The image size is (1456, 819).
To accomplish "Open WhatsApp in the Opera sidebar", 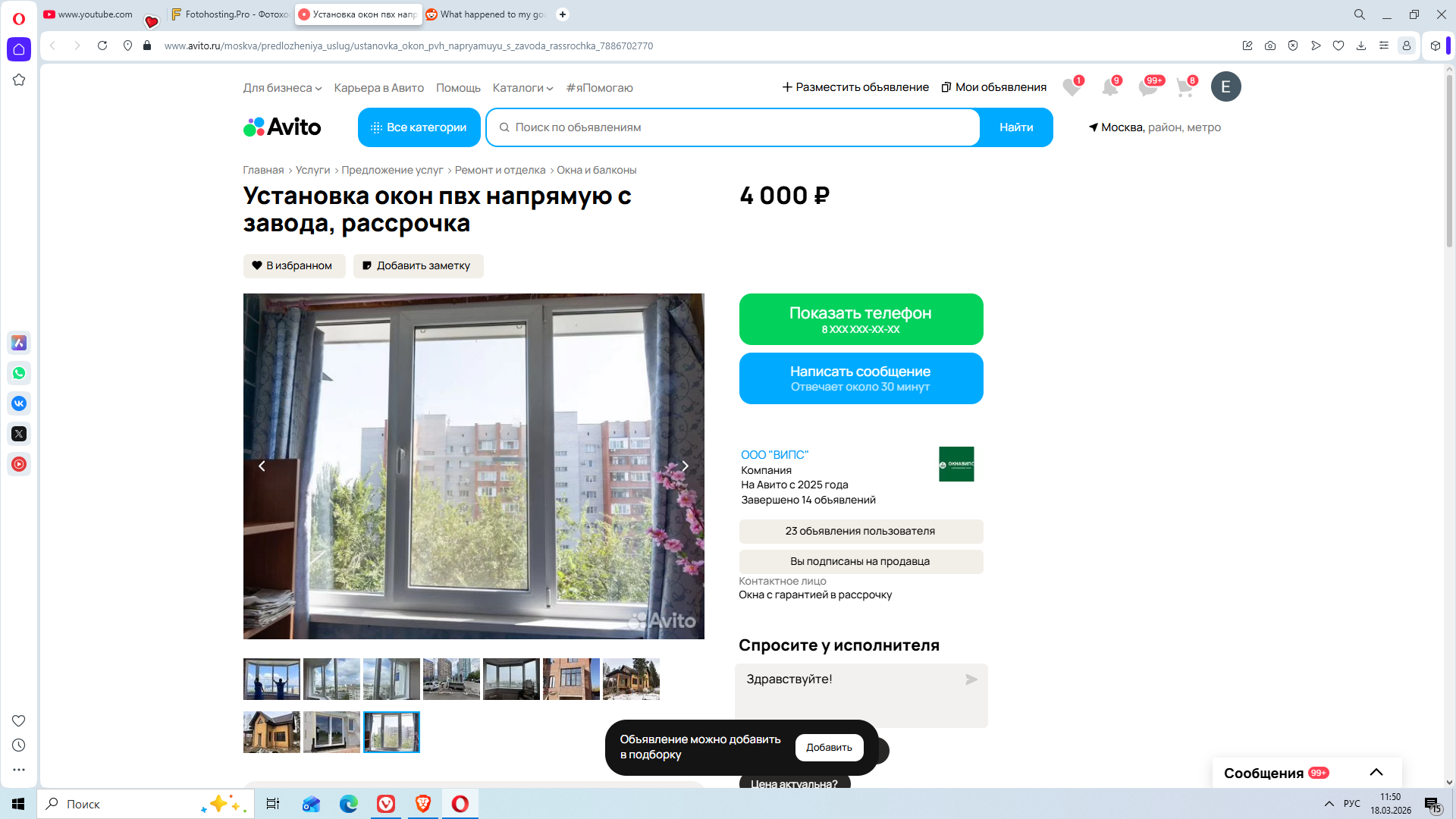I will click(x=19, y=373).
